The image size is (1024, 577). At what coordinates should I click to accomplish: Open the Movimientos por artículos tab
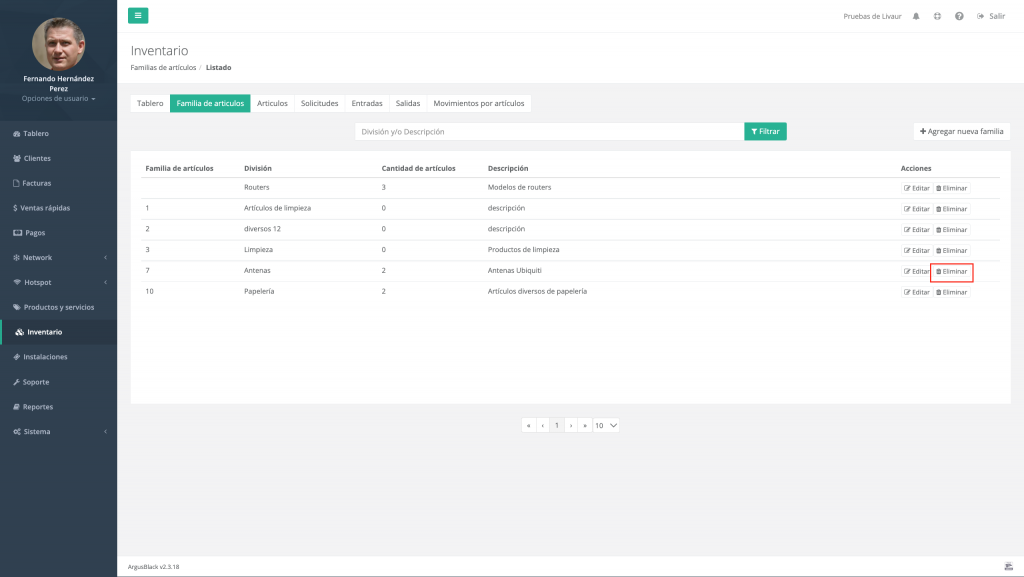tap(478, 103)
